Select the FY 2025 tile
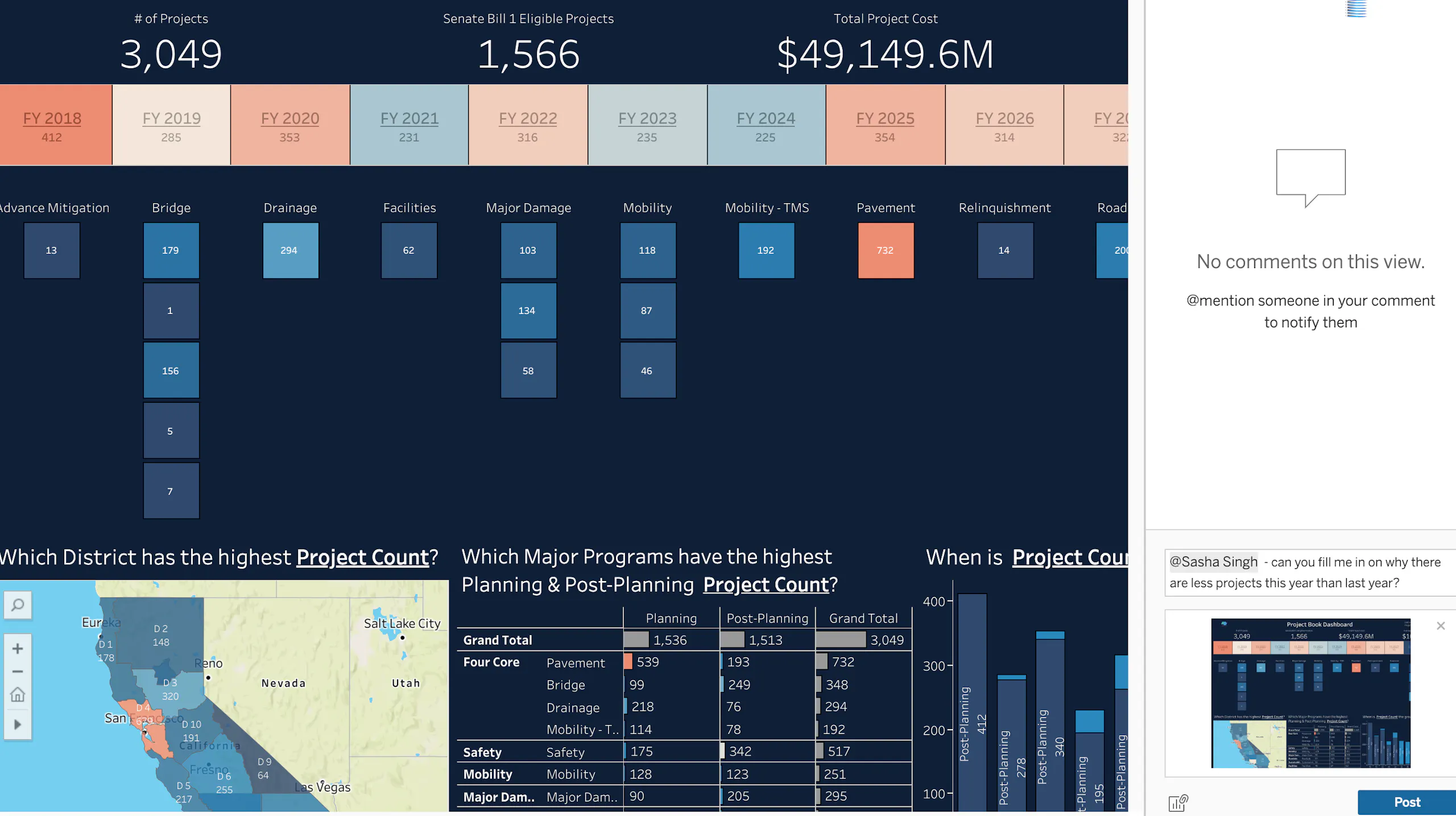 coord(885,125)
